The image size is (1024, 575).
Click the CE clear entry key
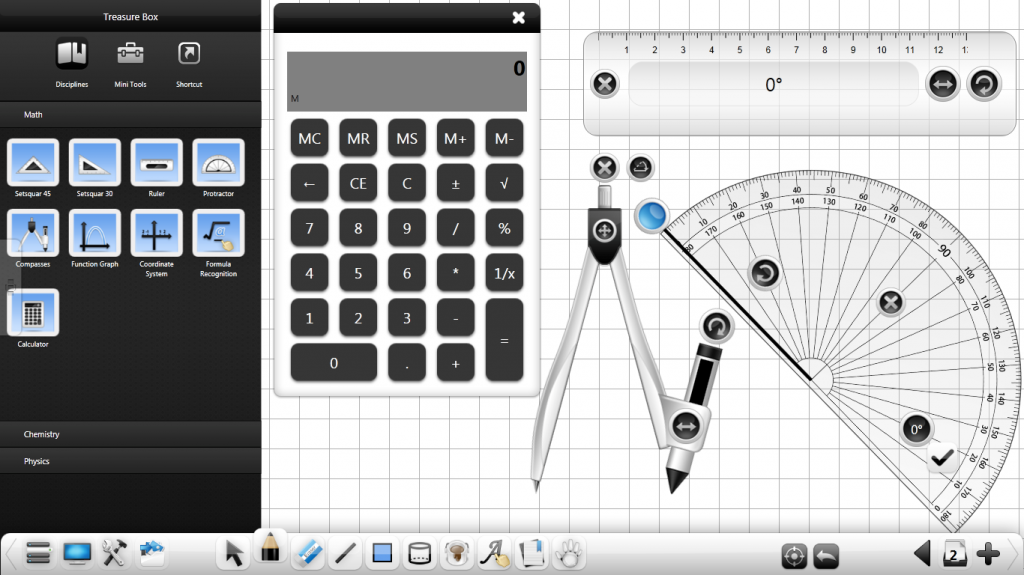tap(358, 183)
